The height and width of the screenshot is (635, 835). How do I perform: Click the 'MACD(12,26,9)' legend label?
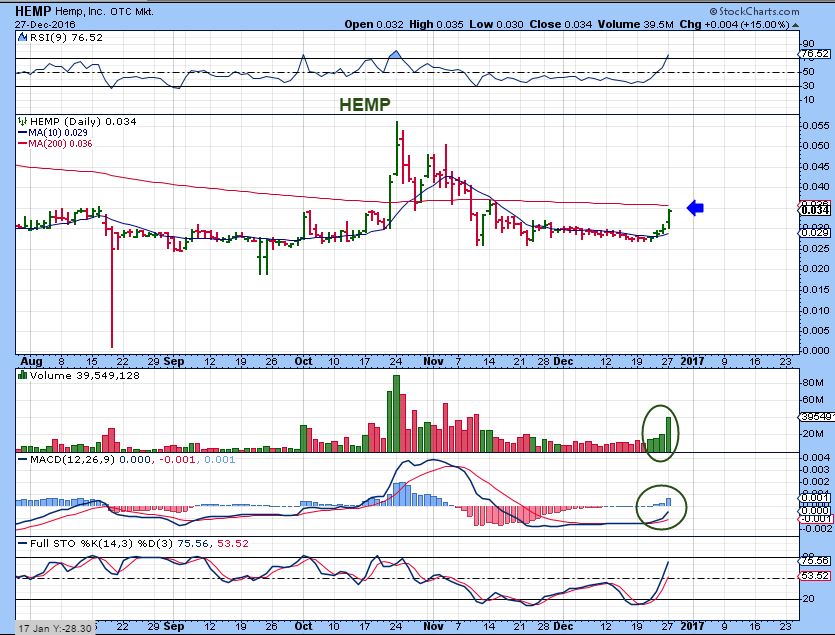pos(72,459)
